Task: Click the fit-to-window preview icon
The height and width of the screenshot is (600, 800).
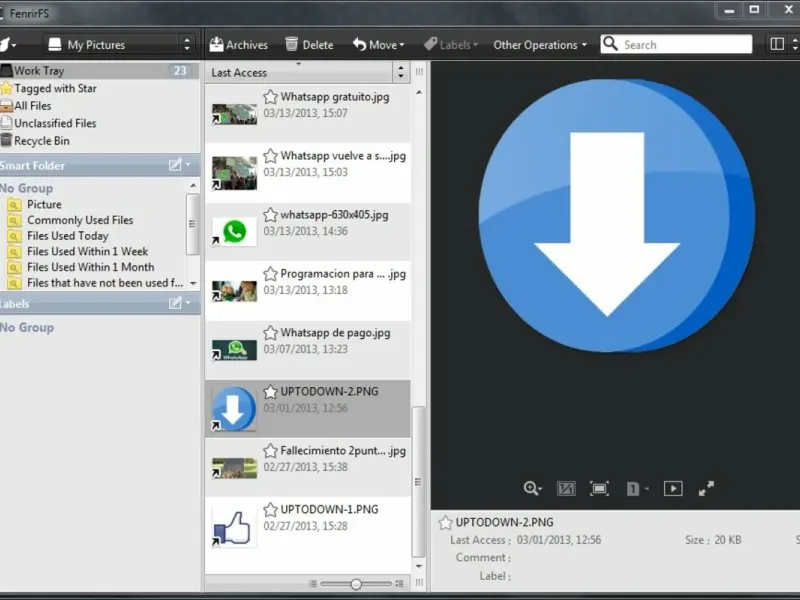Action: [599, 489]
